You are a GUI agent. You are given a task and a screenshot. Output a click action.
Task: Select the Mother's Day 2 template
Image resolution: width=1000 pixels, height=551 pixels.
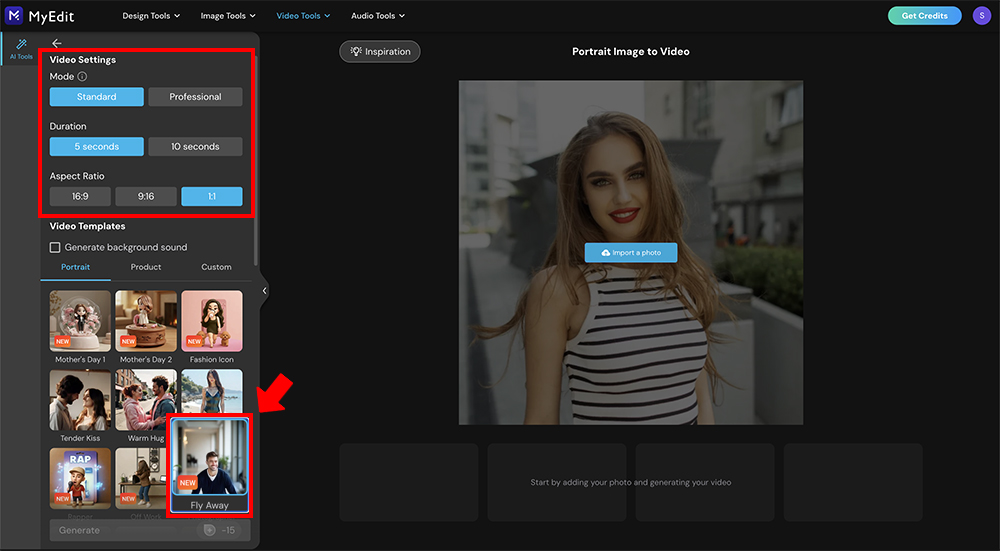coord(146,321)
